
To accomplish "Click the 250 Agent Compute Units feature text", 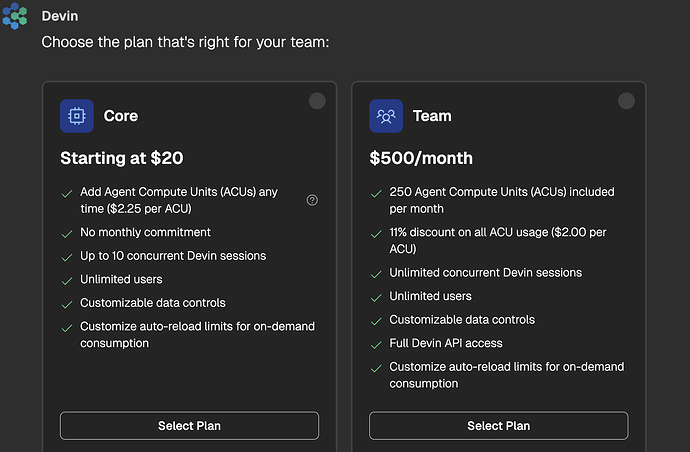I will tap(502, 200).
